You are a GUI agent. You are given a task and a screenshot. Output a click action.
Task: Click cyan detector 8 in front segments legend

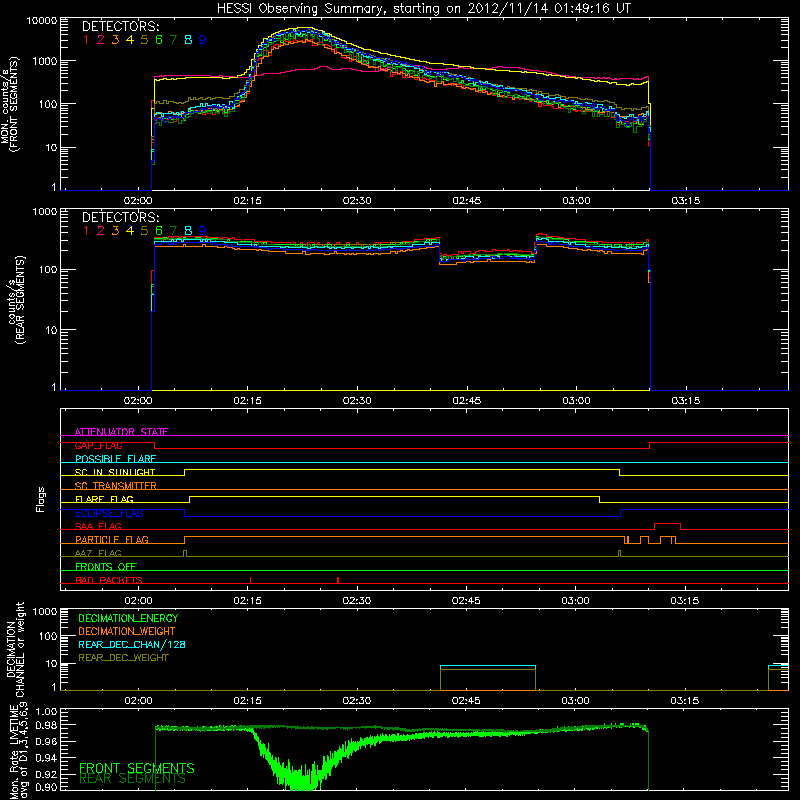pos(188,40)
